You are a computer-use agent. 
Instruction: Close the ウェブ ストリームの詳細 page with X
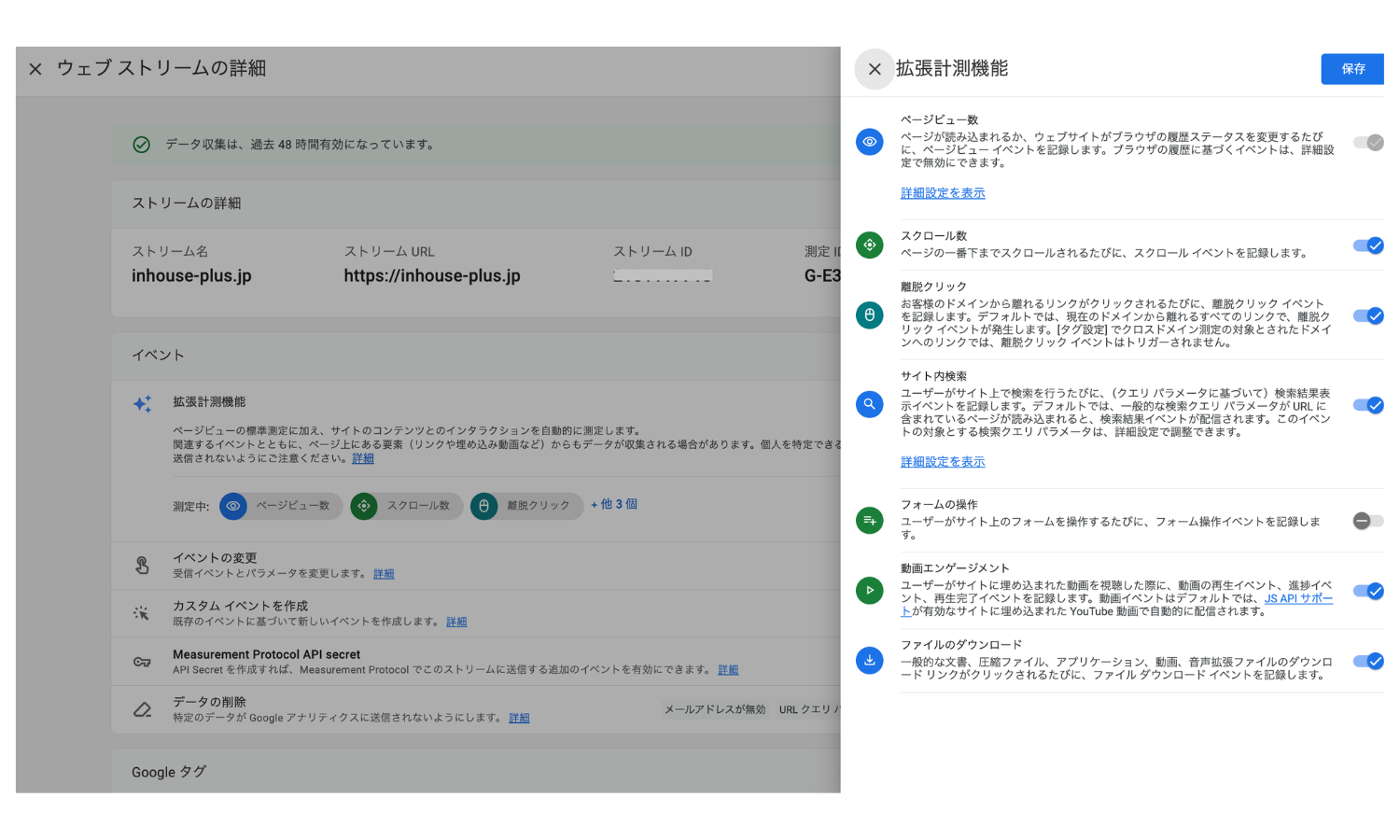click(35, 69)
